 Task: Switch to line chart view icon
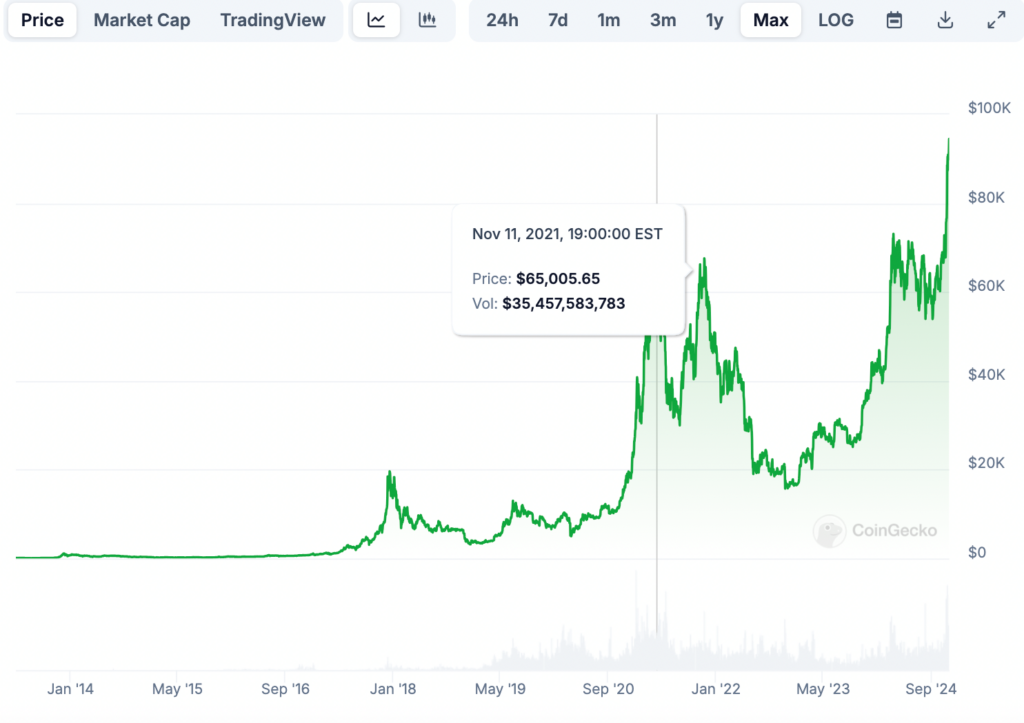376,20
